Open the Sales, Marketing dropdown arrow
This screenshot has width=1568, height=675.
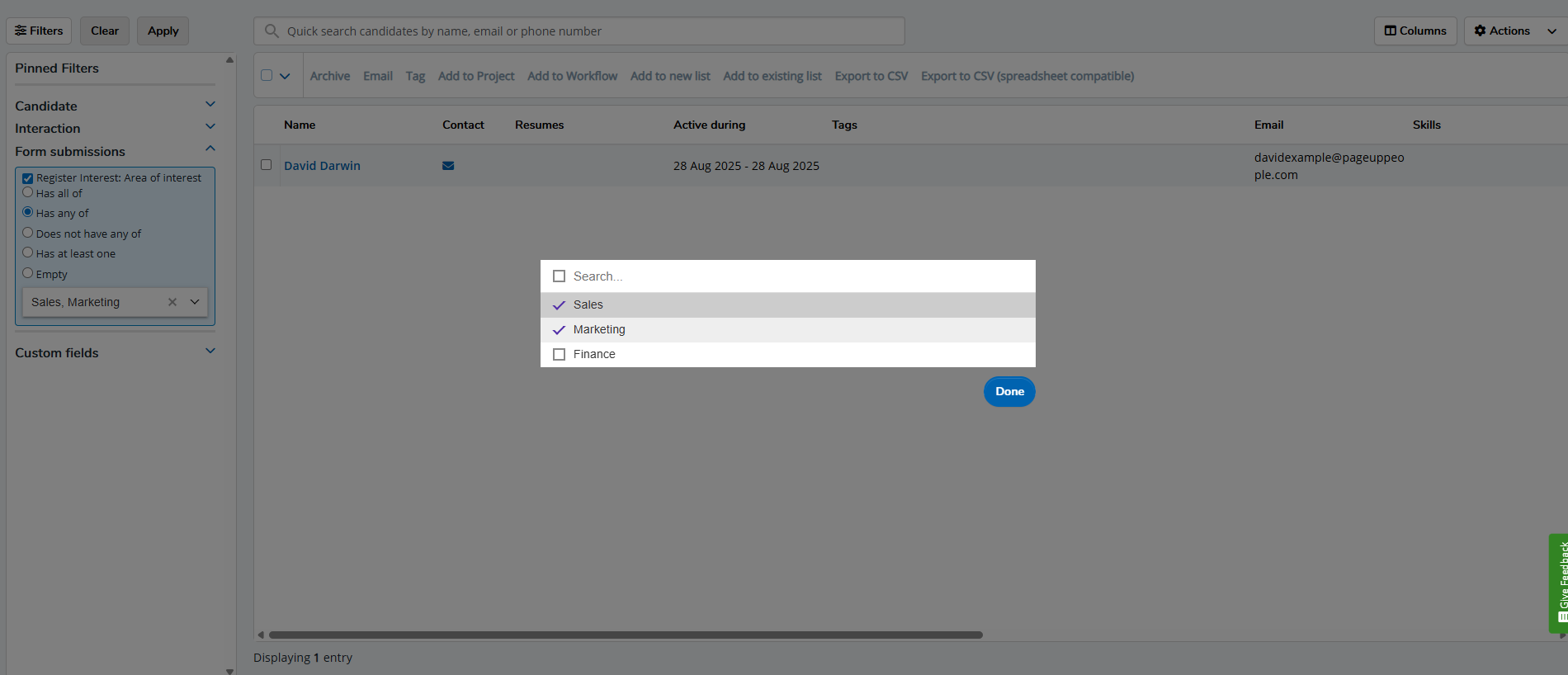coord(195,302)
